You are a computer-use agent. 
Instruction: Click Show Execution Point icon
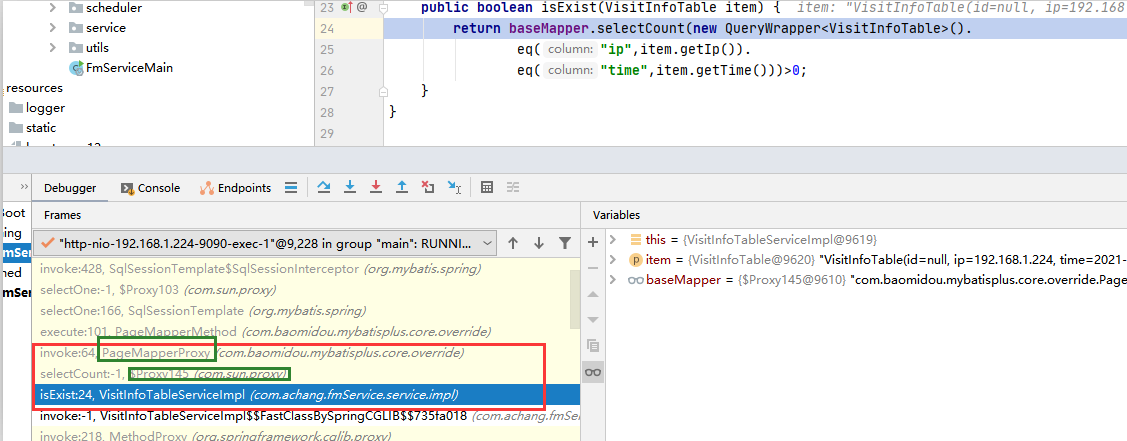[x=290, y=187]
